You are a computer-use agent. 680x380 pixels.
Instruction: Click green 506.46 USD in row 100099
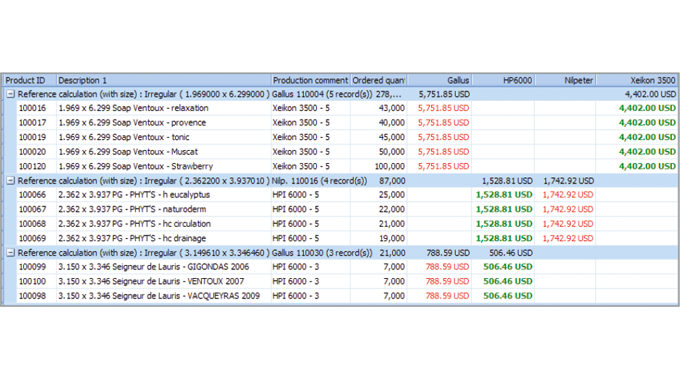pyautogui.click(x=508, y=267)
